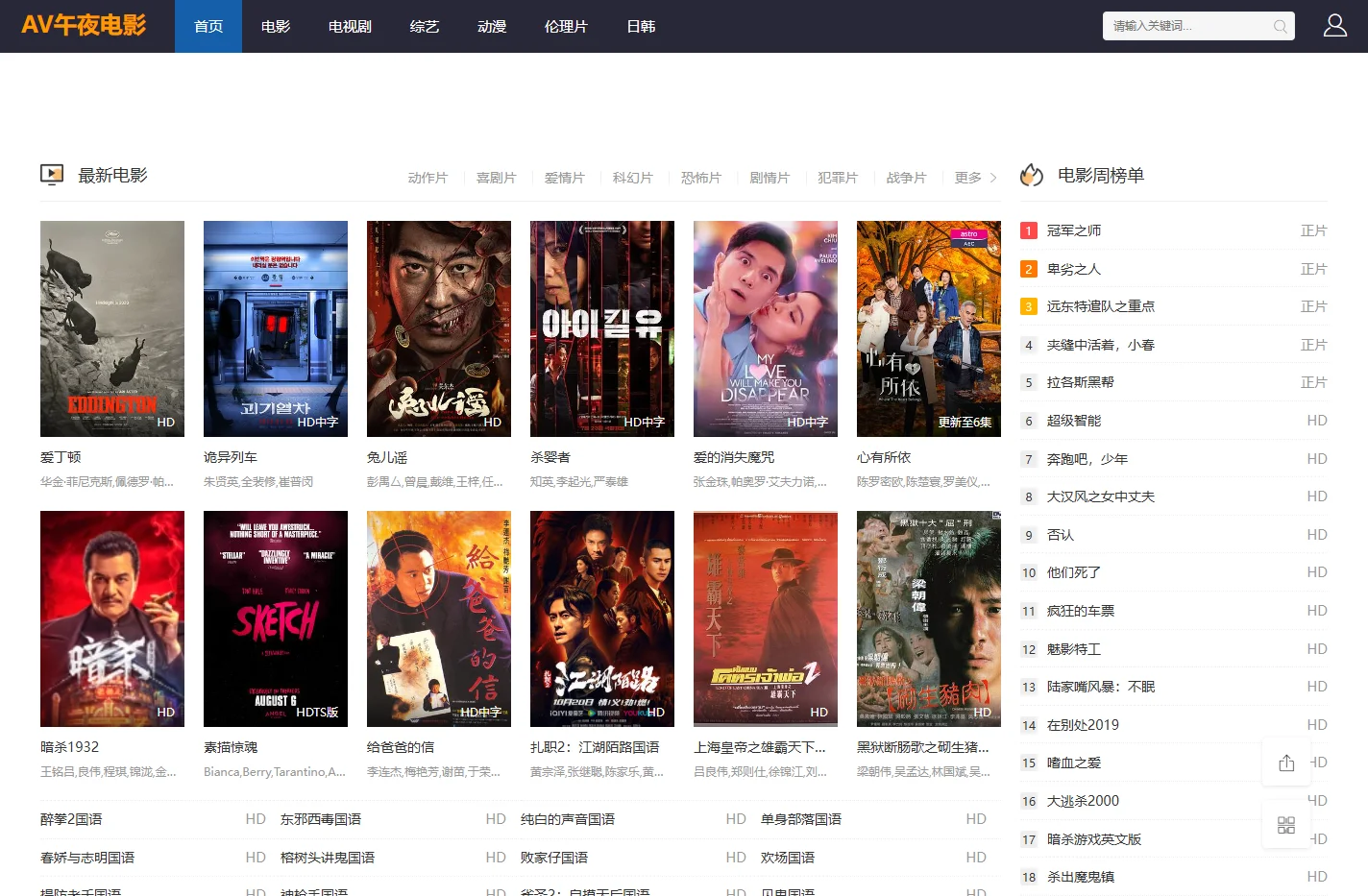The width and height of the screenshot is (1368, 896).
Task: Open the 素描惊魂 Sketch poster
Action: (276, 618)
